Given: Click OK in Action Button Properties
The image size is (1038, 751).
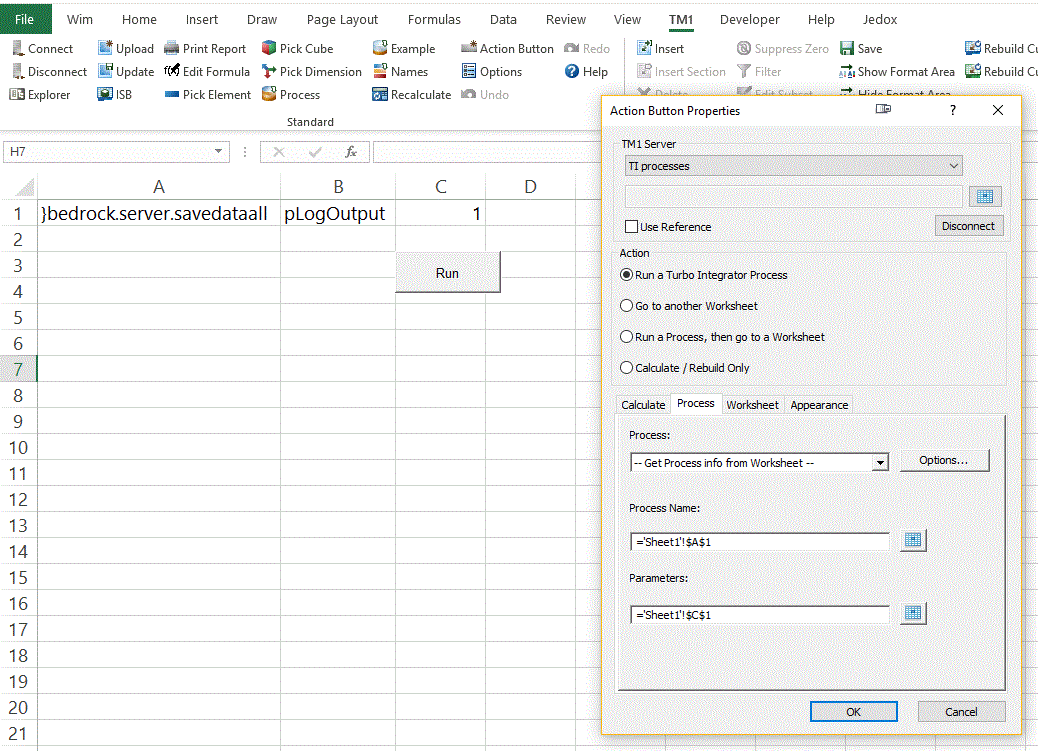Looking at the screenshot, I should coord(853,711).
